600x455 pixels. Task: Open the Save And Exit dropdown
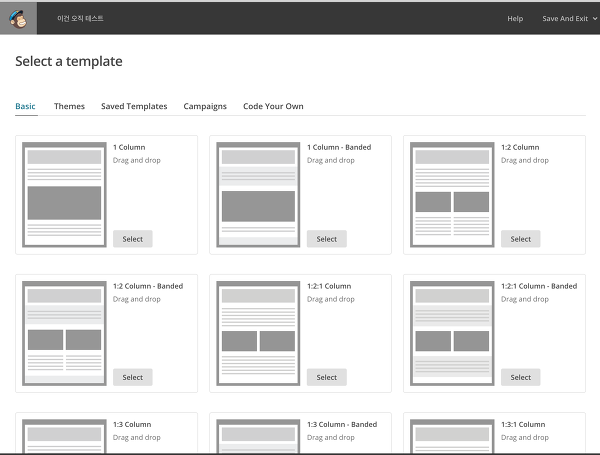tap(569, 18)
